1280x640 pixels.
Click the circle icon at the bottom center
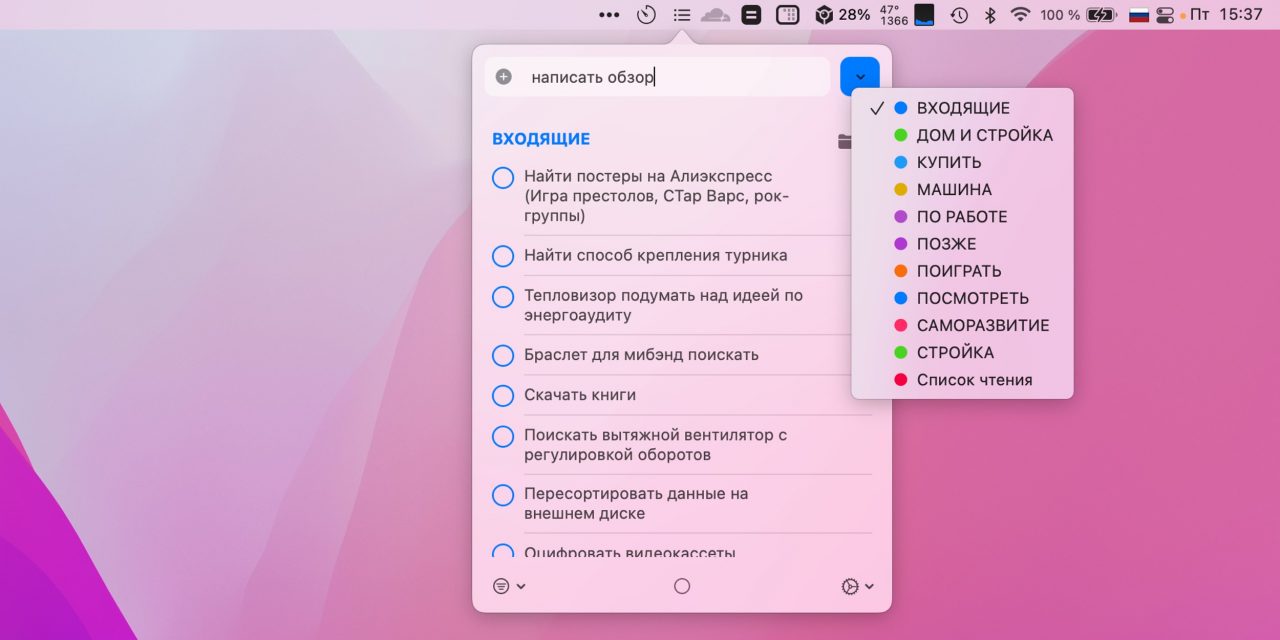click(x=682, y=586)
